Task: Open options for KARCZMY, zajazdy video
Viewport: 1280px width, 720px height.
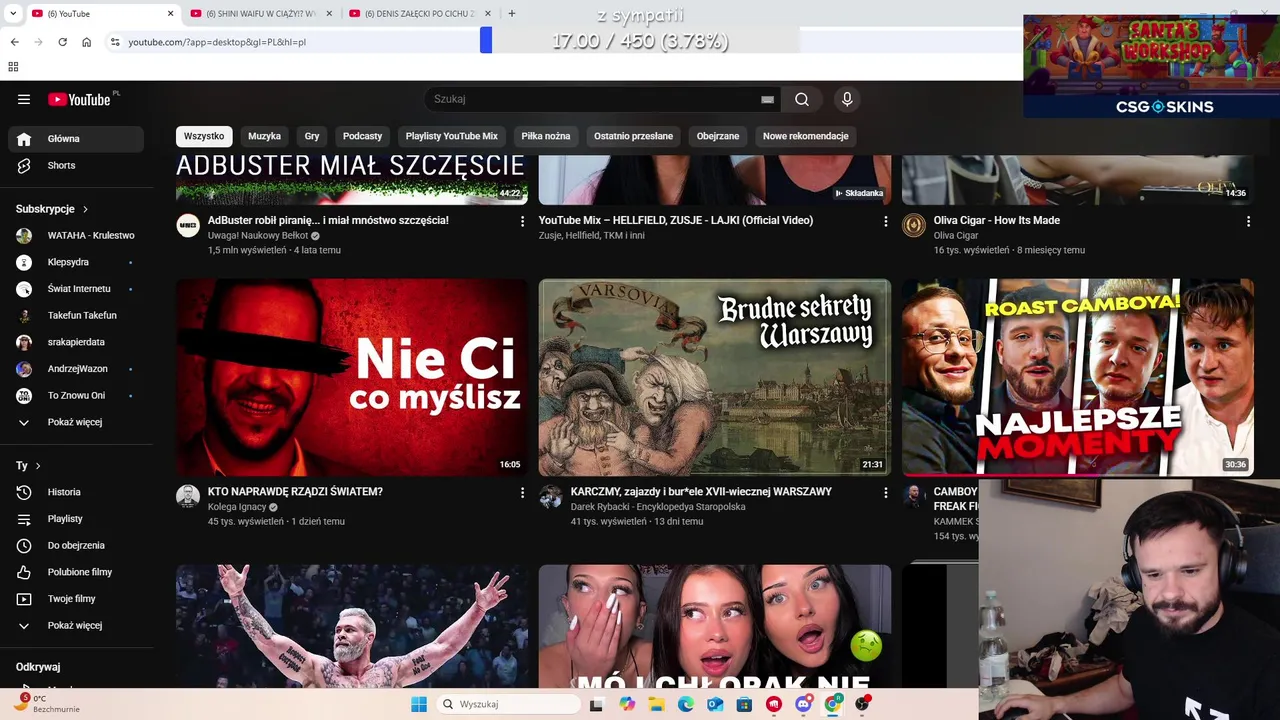Action: tap(885, 492)
